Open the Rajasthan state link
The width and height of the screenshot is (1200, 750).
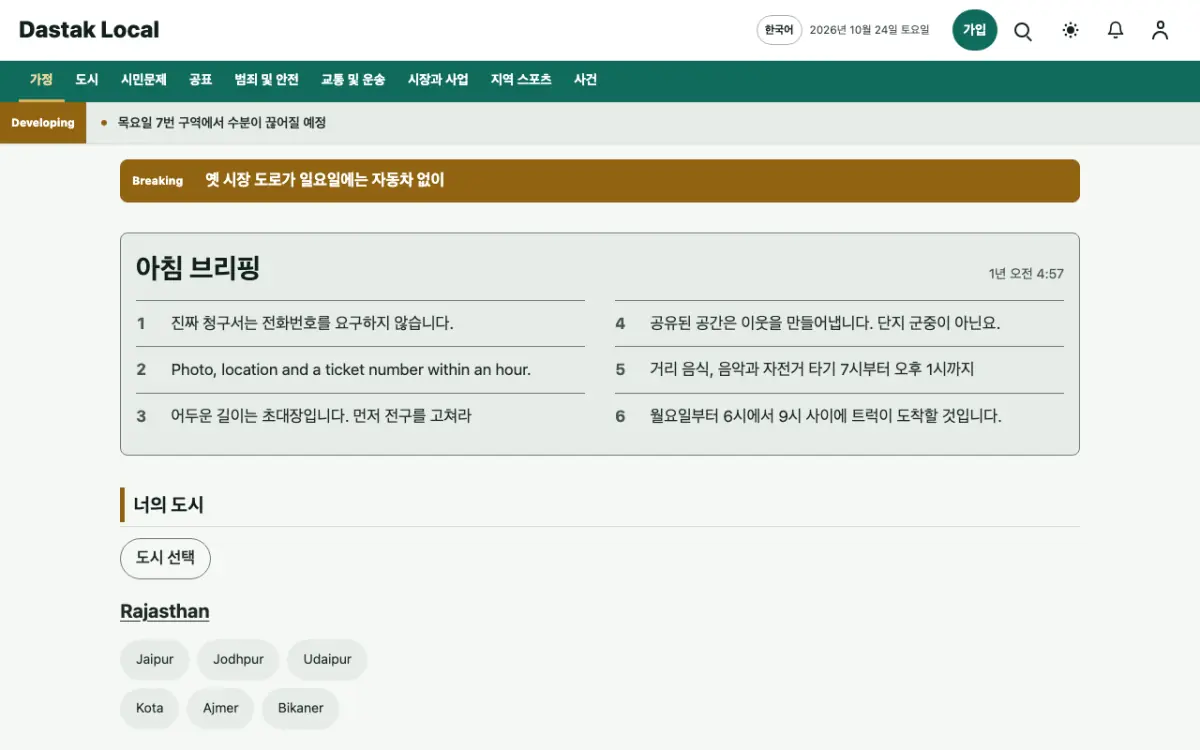pos(165,611)
